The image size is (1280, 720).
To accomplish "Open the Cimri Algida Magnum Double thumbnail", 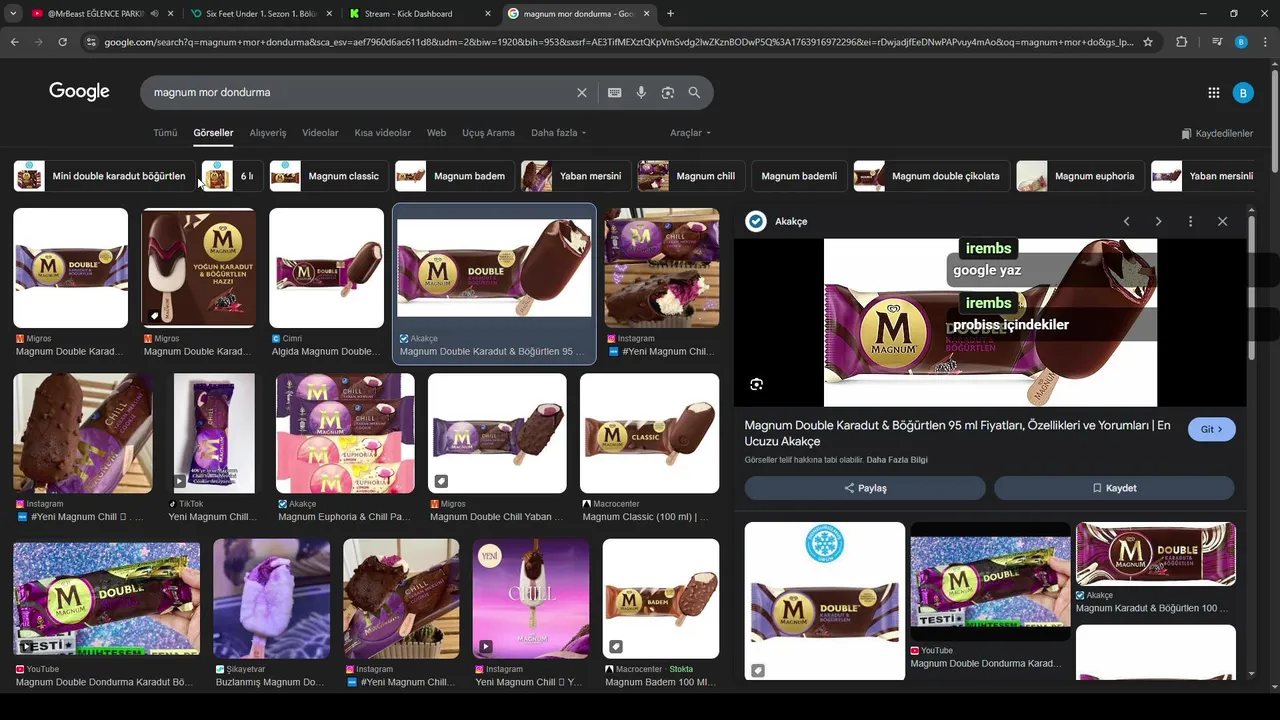I will (326, 268).
